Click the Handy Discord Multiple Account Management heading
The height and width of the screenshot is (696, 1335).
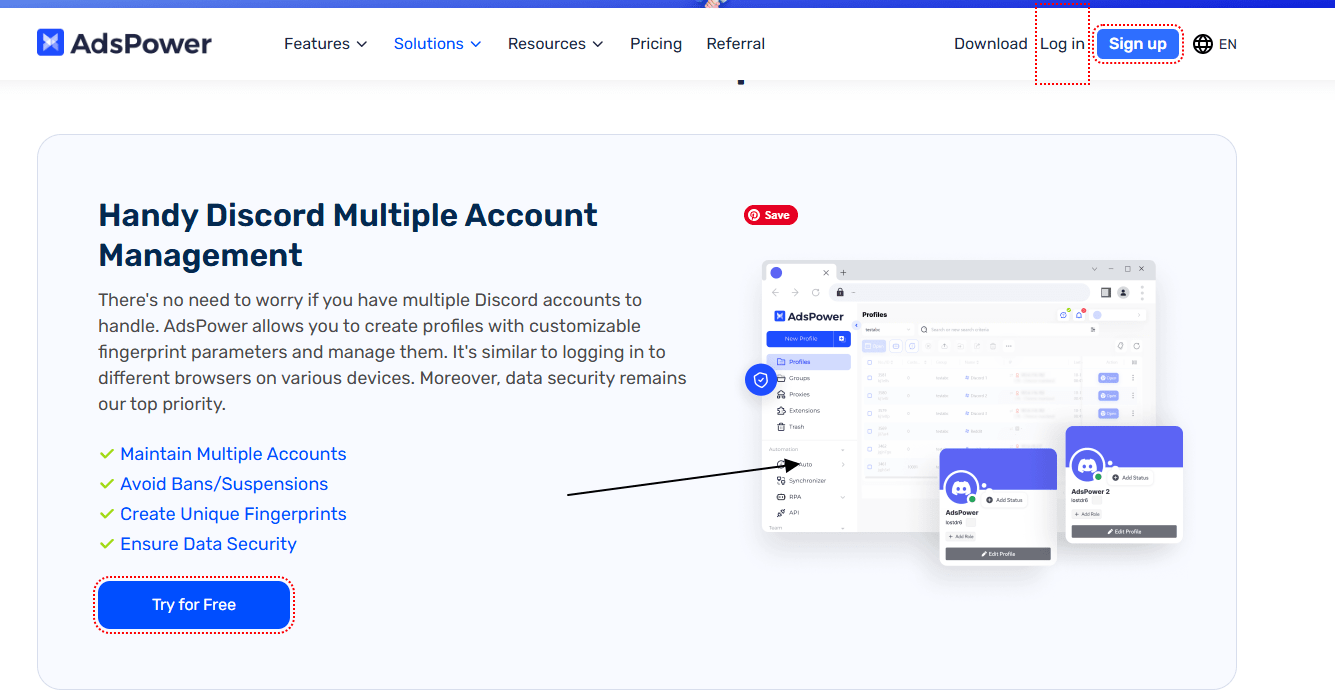348,235
